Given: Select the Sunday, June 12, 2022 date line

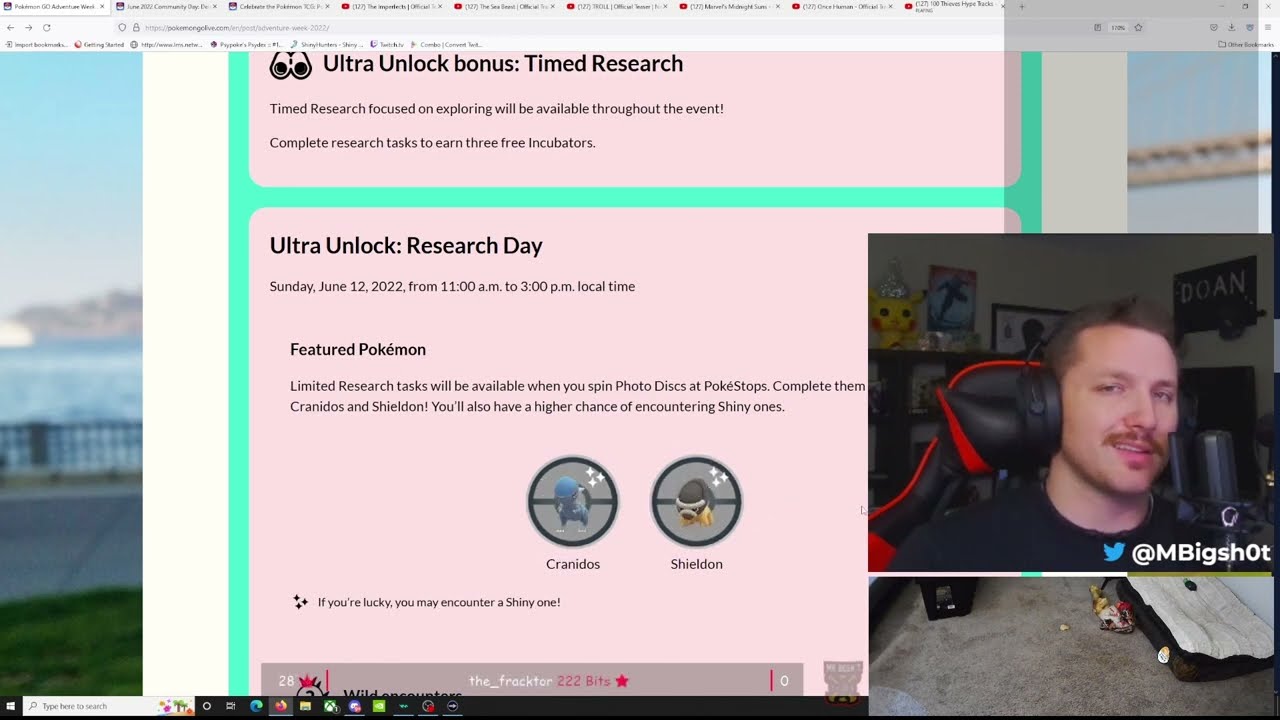Looking at the screenshot, I should click(x=452, y=286).
